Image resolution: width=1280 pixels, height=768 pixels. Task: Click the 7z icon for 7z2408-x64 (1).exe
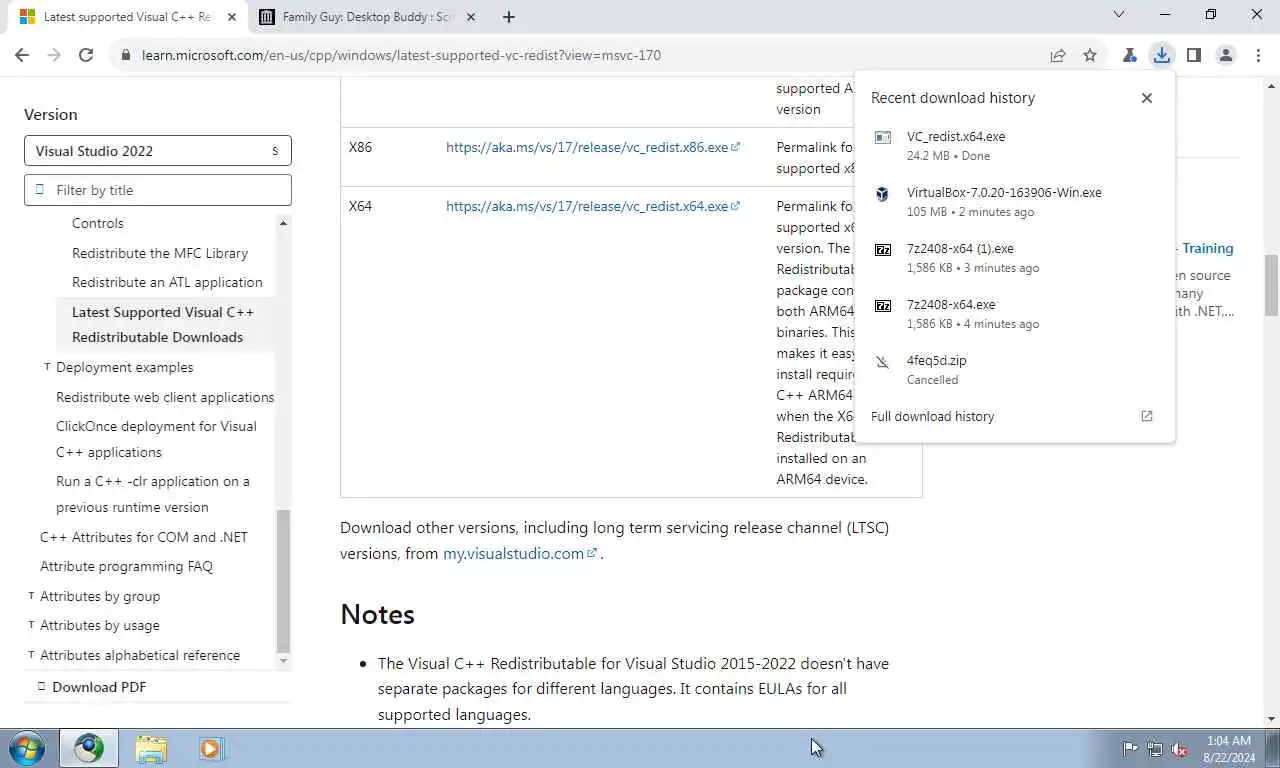pos(883,250)
